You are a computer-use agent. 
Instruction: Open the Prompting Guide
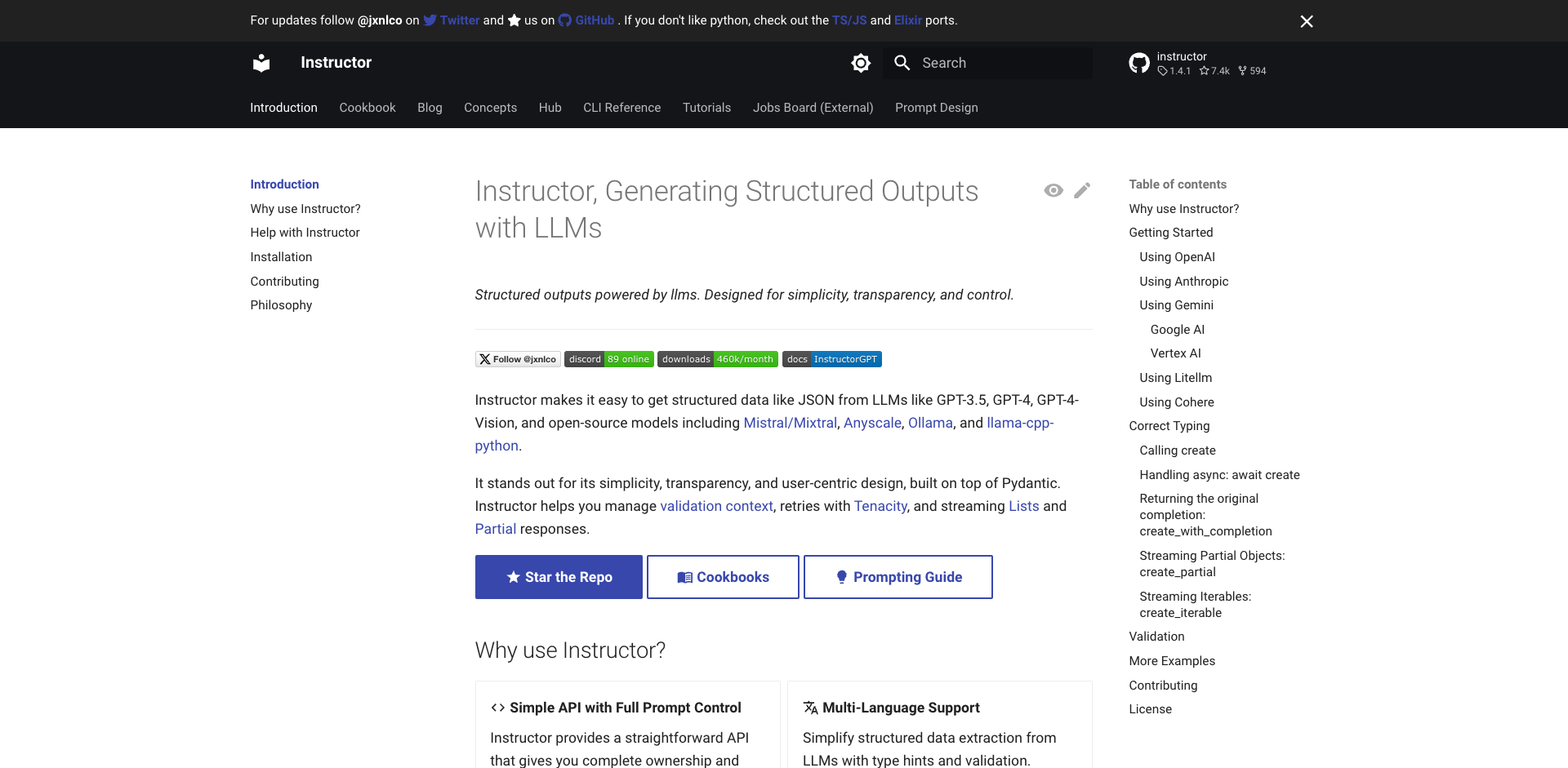pyautogui.click(x=898, y=577)
